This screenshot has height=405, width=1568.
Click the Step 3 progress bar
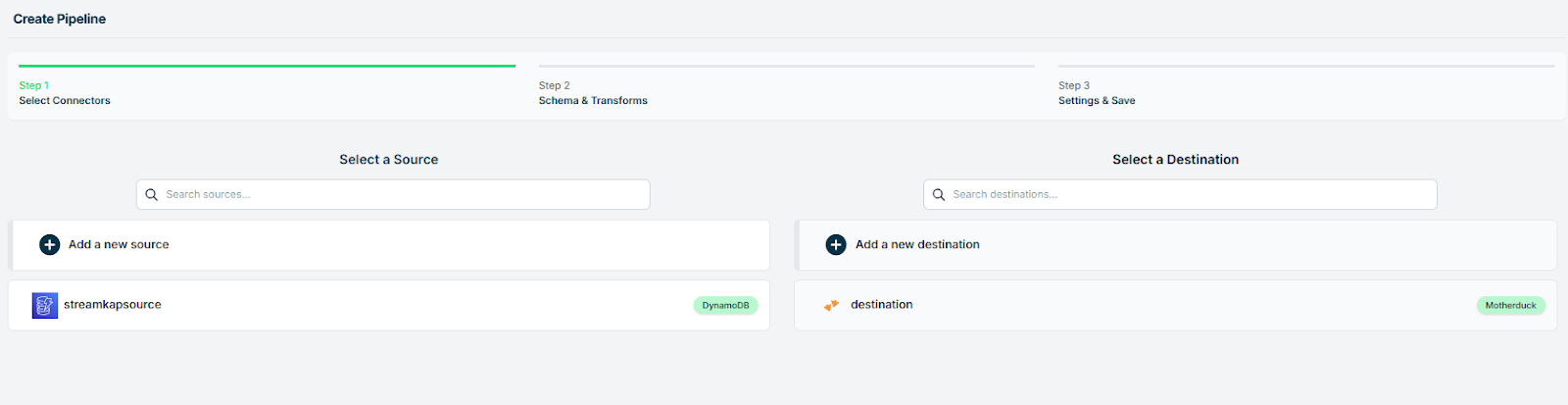(1306, 66)
